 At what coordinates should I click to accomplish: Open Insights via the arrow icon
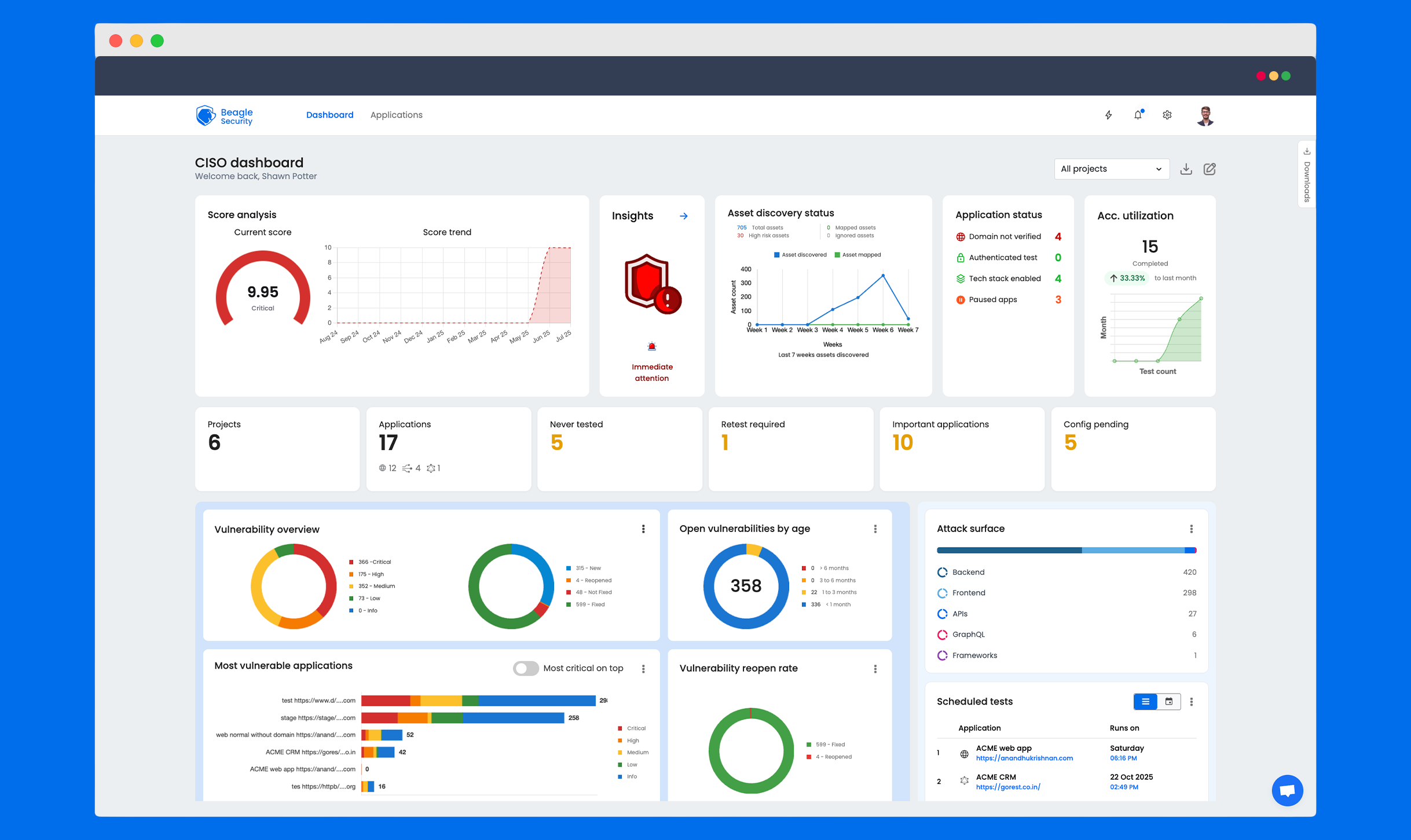click(x=684, y=216)
